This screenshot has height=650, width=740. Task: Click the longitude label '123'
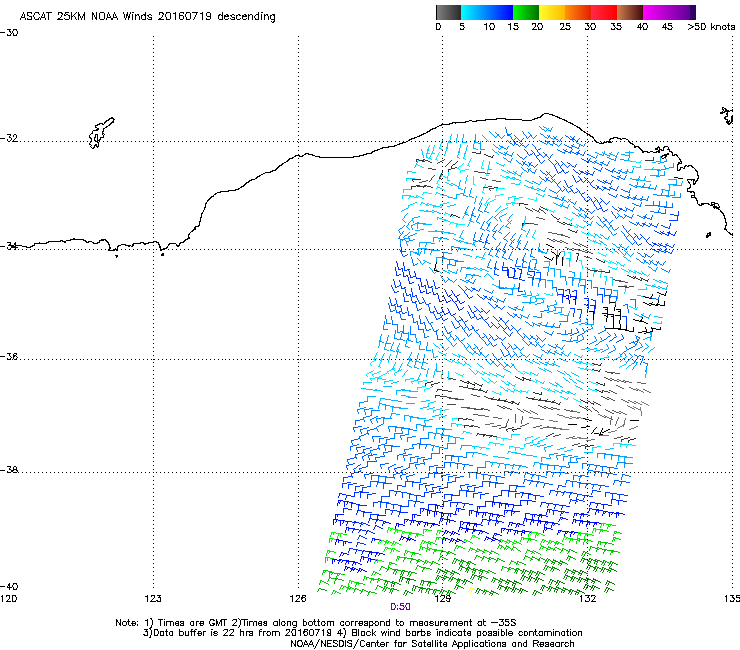[x=153, y=599]
